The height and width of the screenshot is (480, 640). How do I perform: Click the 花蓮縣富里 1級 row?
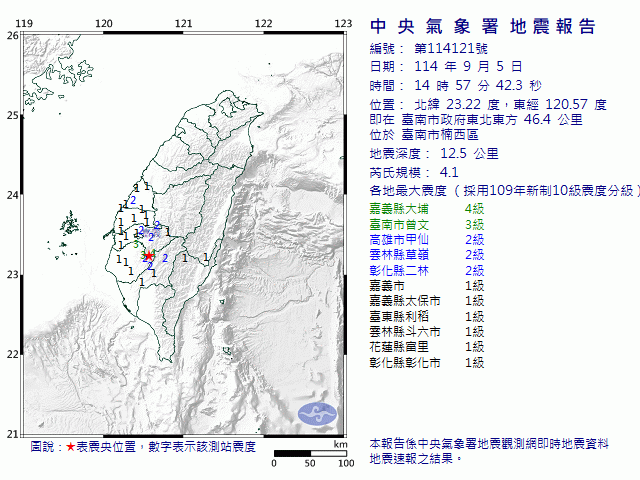[x=427, y=347]
